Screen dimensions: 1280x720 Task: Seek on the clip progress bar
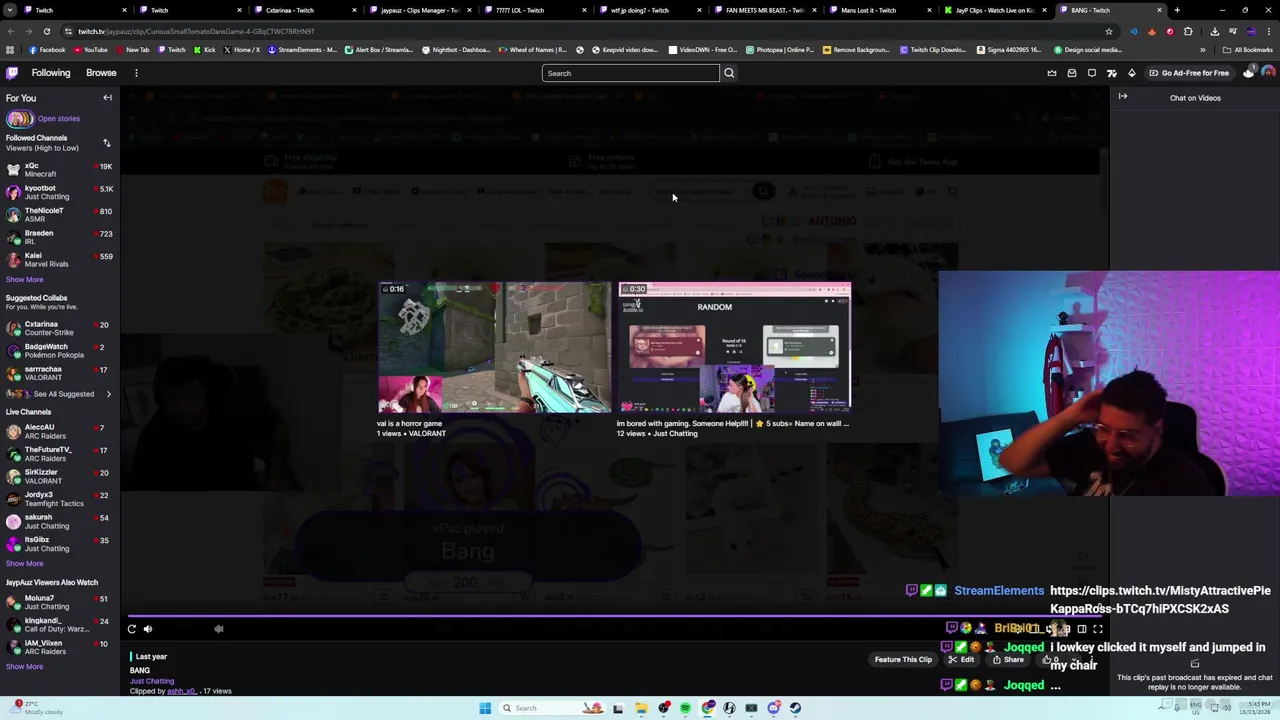pos(614,615)
